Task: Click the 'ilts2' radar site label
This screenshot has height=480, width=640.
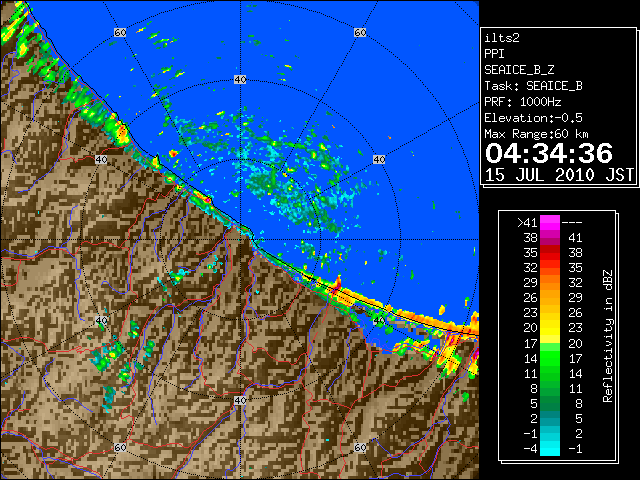Action: 502,38
